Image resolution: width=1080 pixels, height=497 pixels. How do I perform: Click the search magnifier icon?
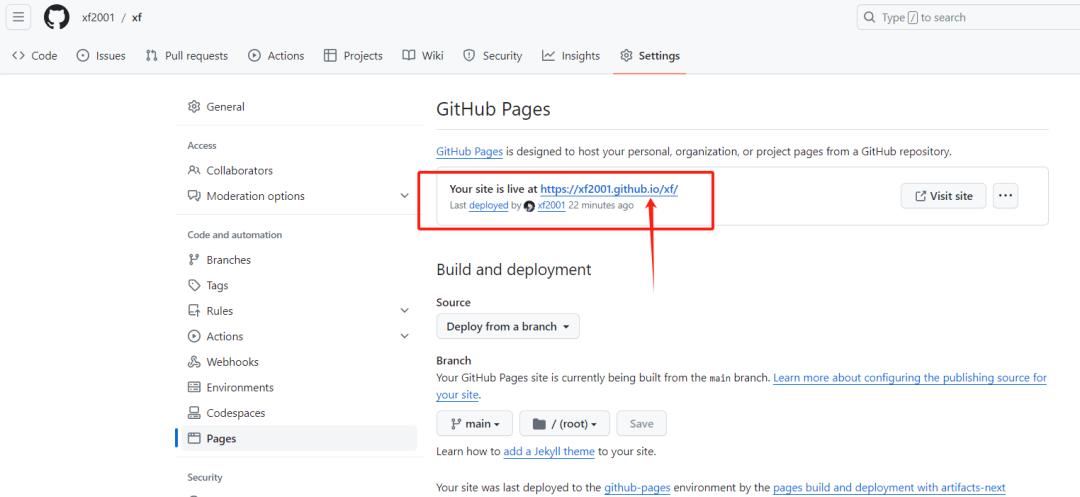[870, 17]
